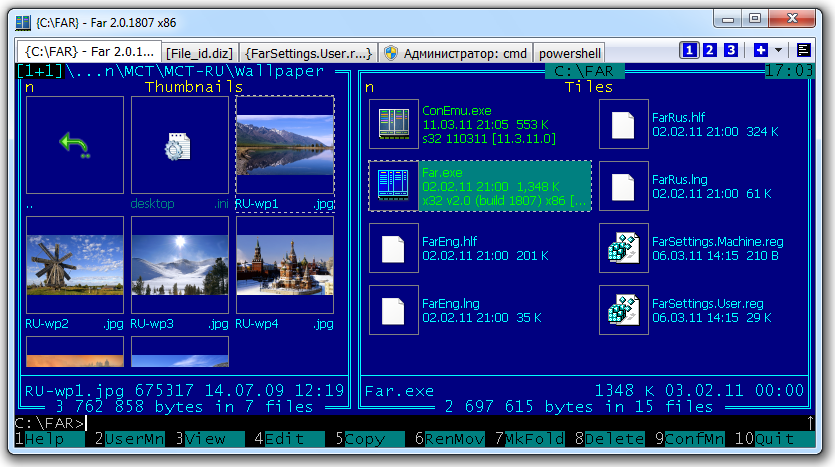Click the new console plus icon
The image size is (835, 467).
pos(760,51)
